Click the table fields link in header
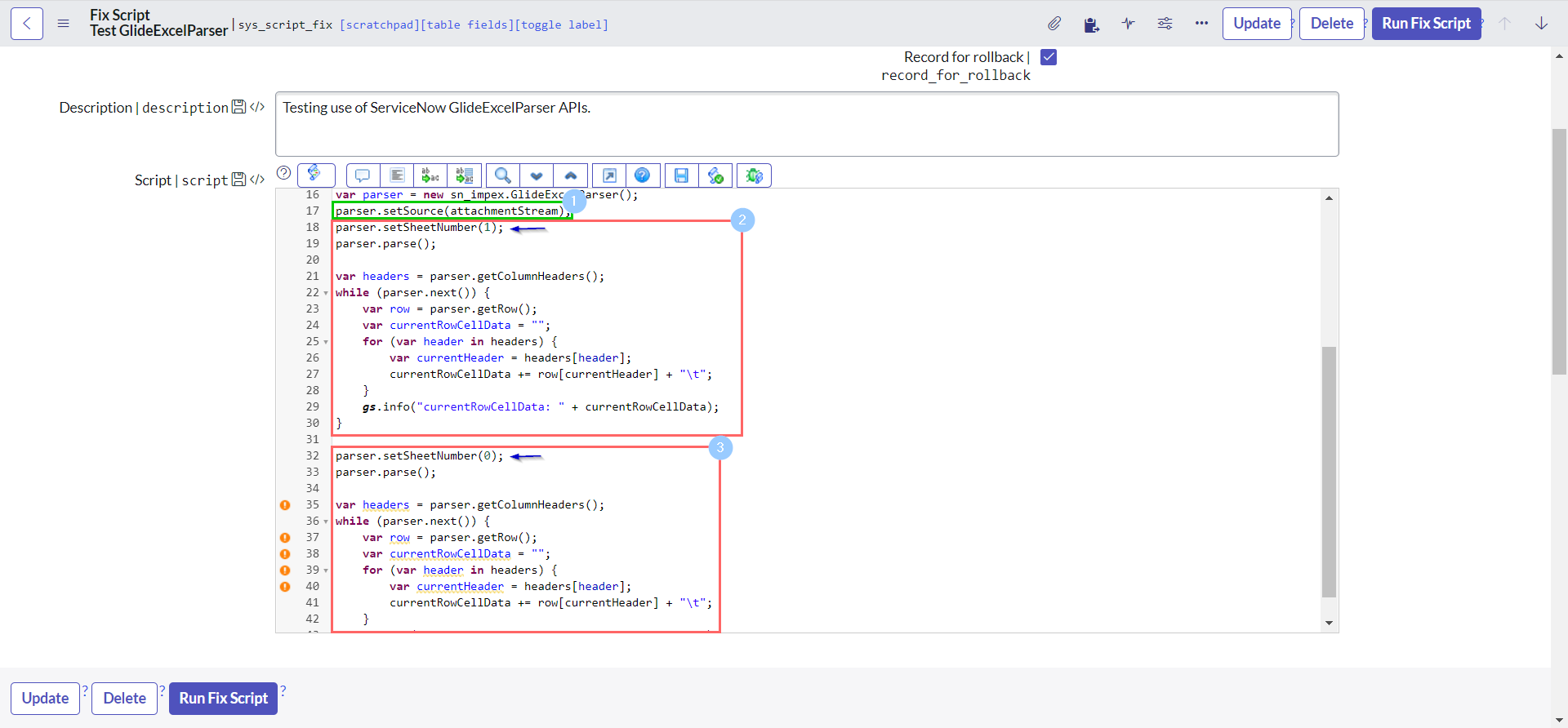Viewport: 1568px width, 728px height. (467, 25)
